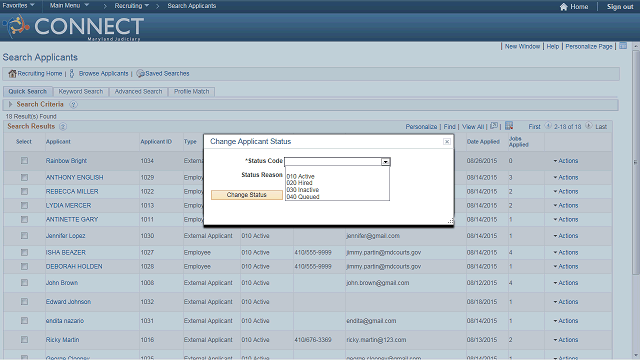Viewport: 640px width, 360px height.
Task: Close the Change Applicant Status dialog
Action: [x=447, y=142]
